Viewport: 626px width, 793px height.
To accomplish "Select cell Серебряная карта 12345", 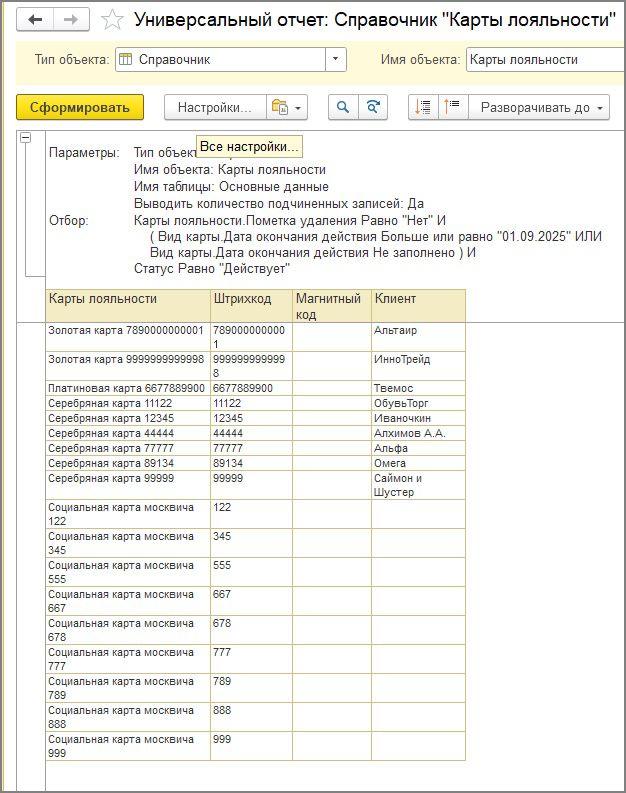I will pos(128,418).
